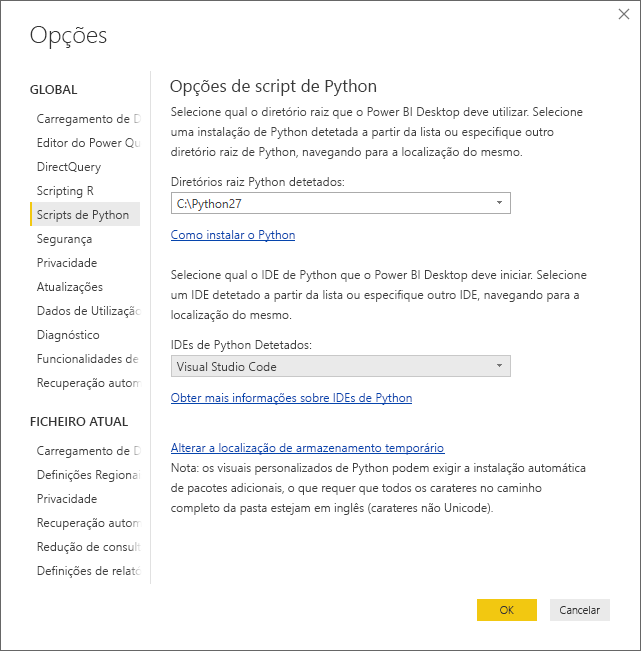Image resolution: width=641 pixels, height=651 pixels.
Task: Show the Atualizações settings
Action: (x=70, y=287)
